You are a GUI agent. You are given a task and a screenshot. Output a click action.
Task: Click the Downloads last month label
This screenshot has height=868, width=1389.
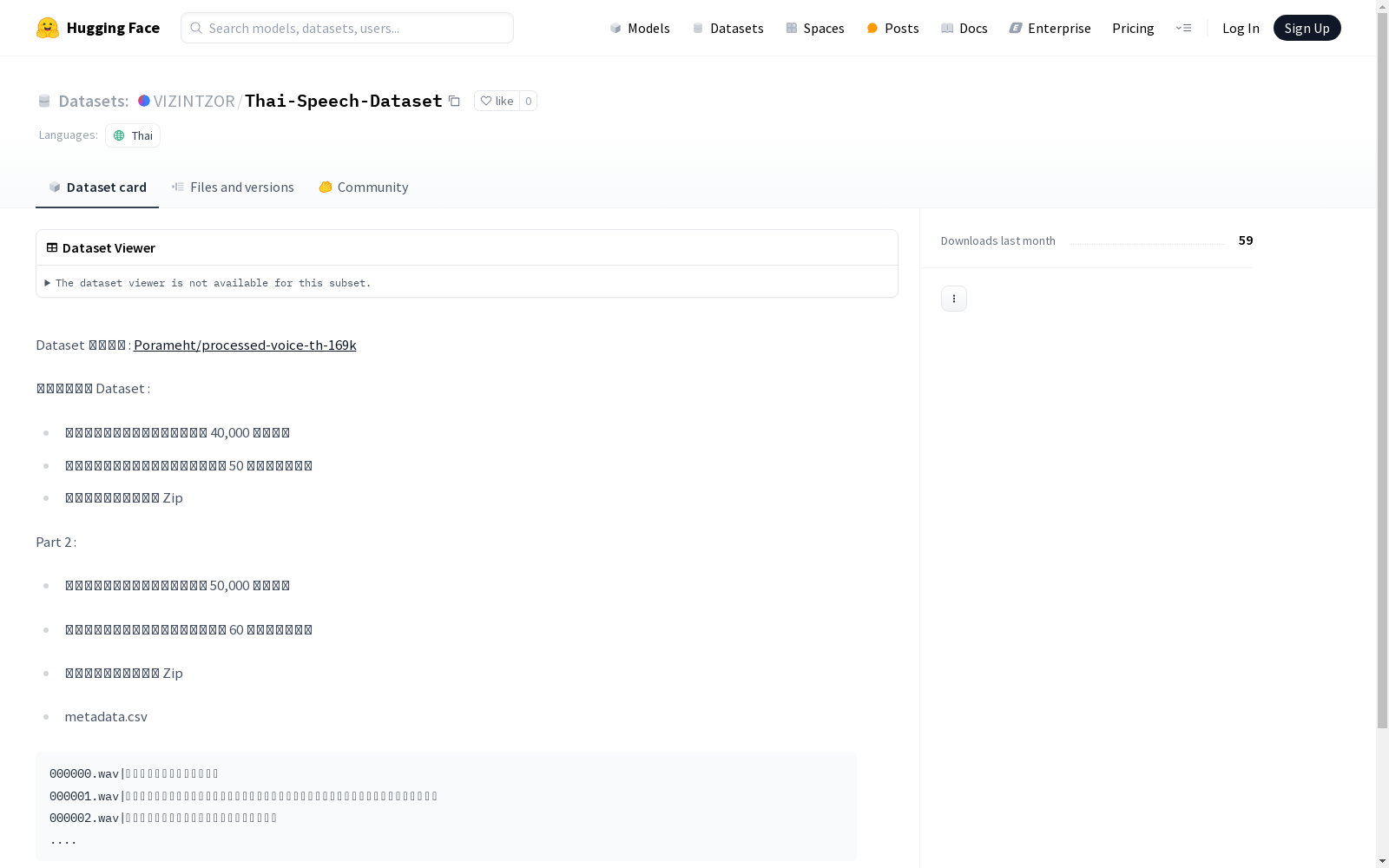pos(998,240)
